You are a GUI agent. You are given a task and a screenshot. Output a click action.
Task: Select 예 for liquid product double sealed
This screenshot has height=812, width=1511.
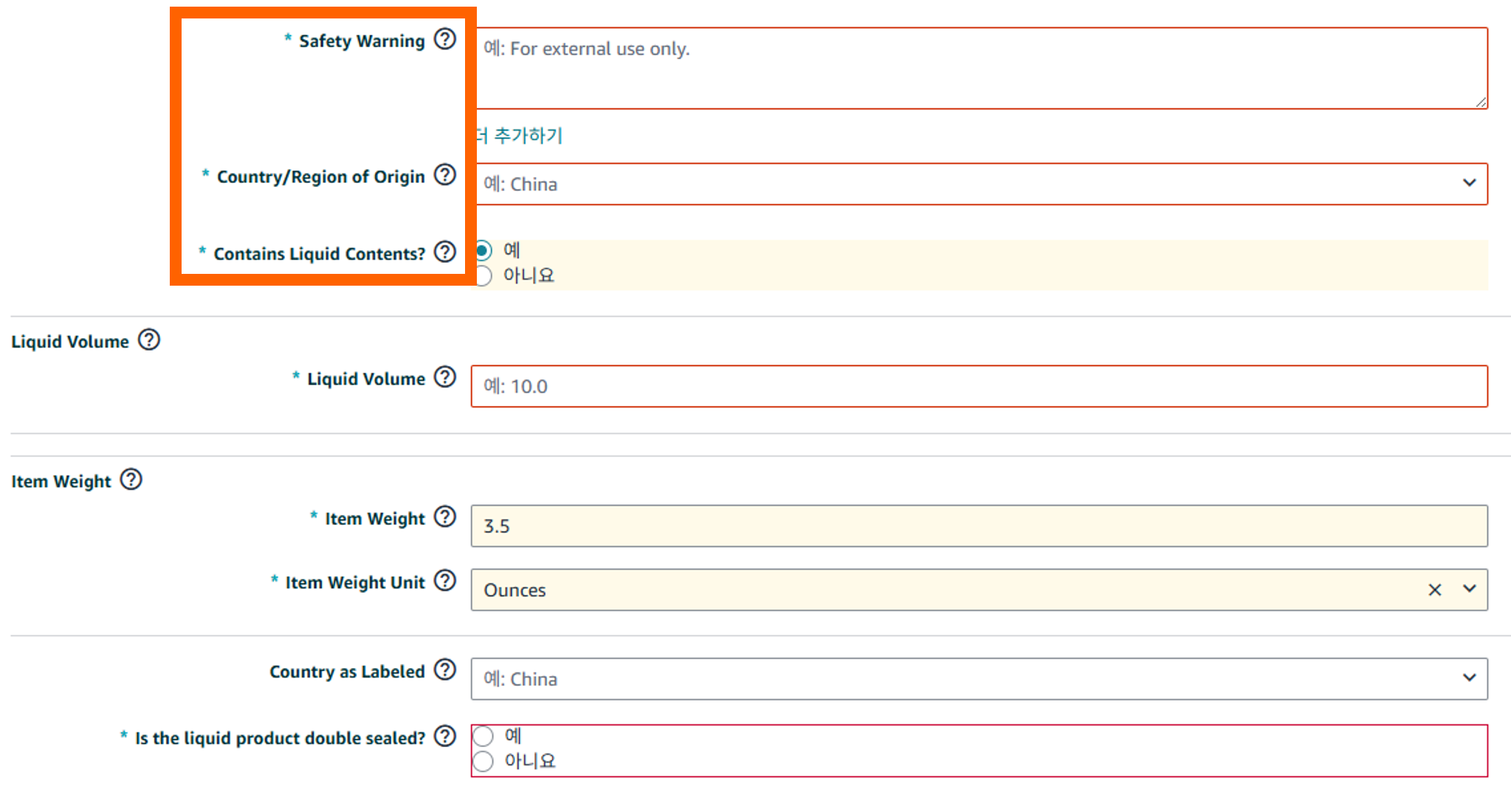[483, 736]
